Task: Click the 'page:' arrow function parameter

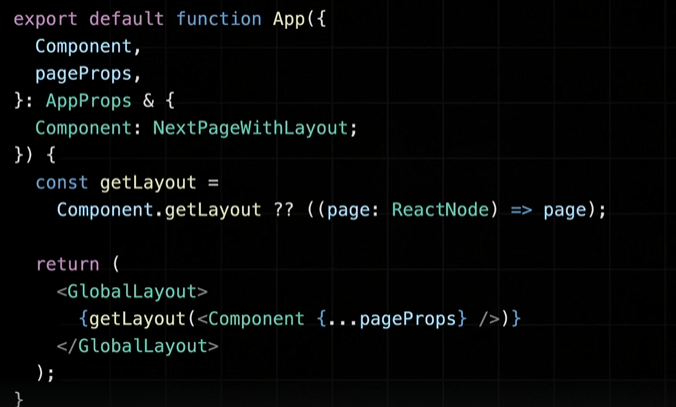Action: coord(353,211)
